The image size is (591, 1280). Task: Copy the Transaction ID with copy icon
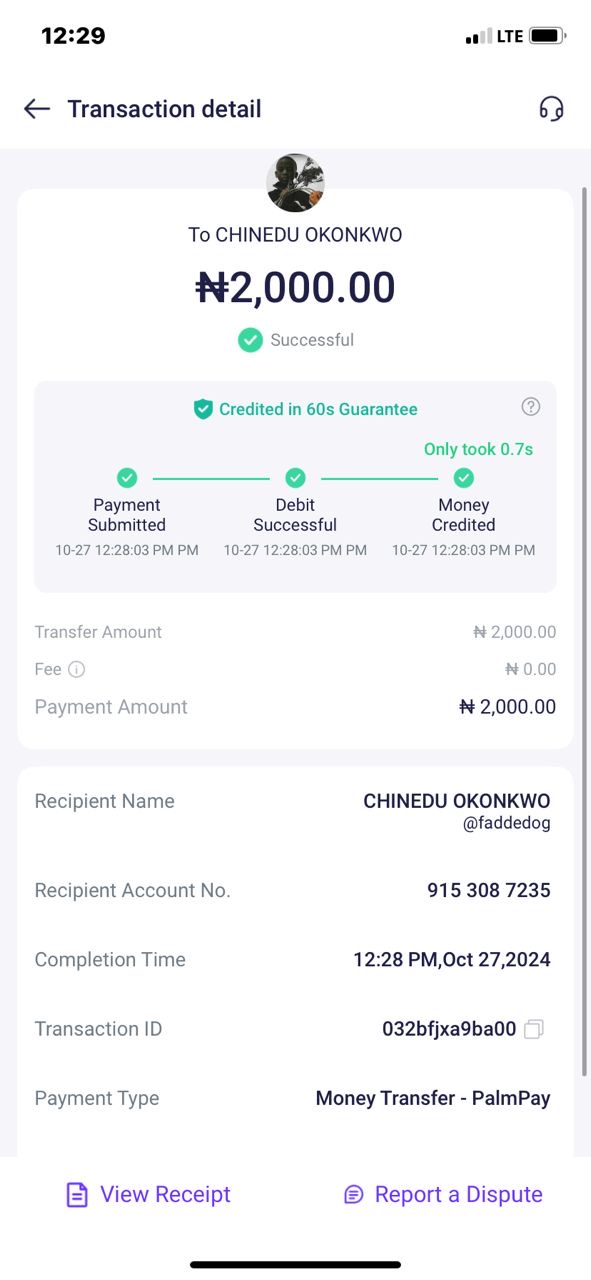point(534,1029)
